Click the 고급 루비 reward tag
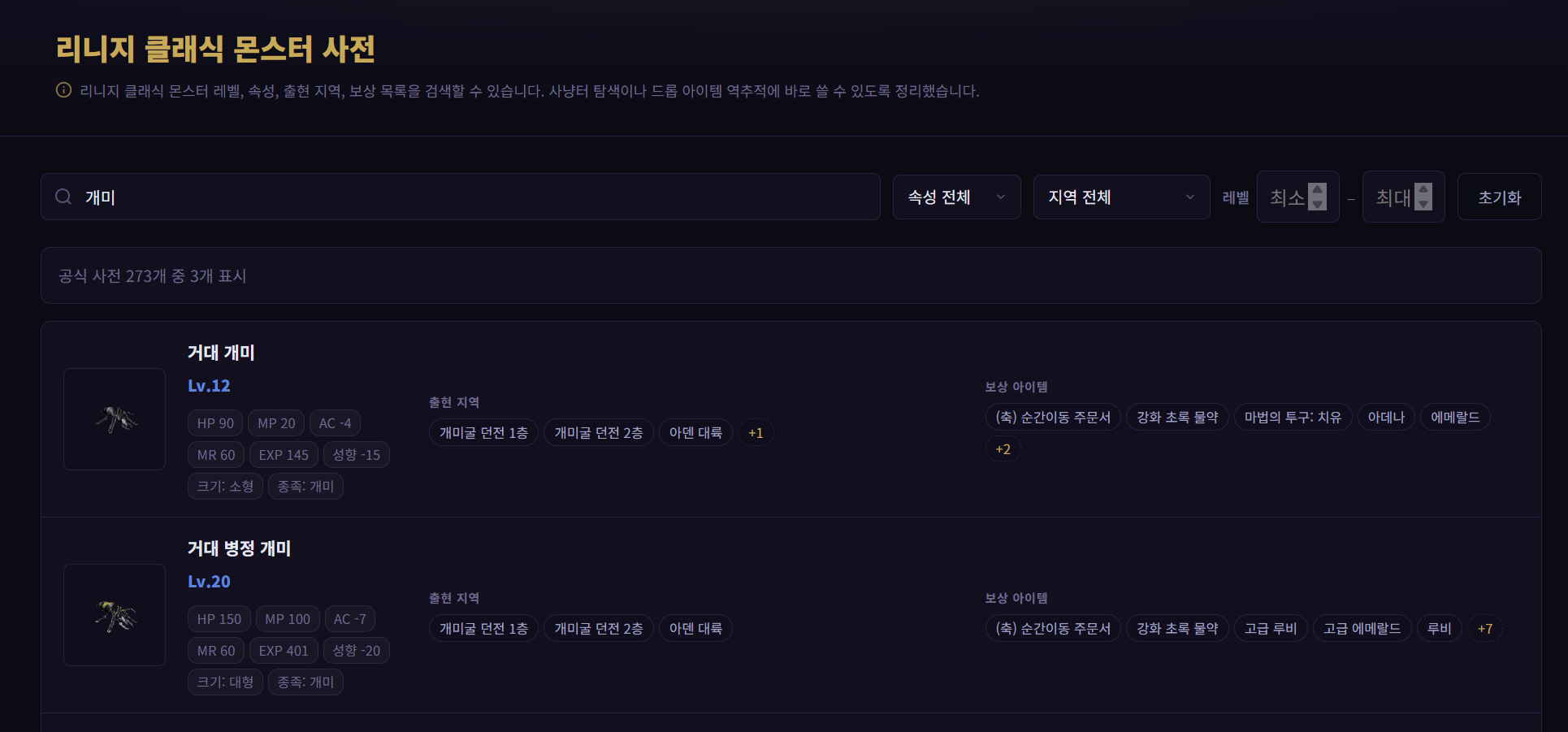 click(x=1271, y=629)
